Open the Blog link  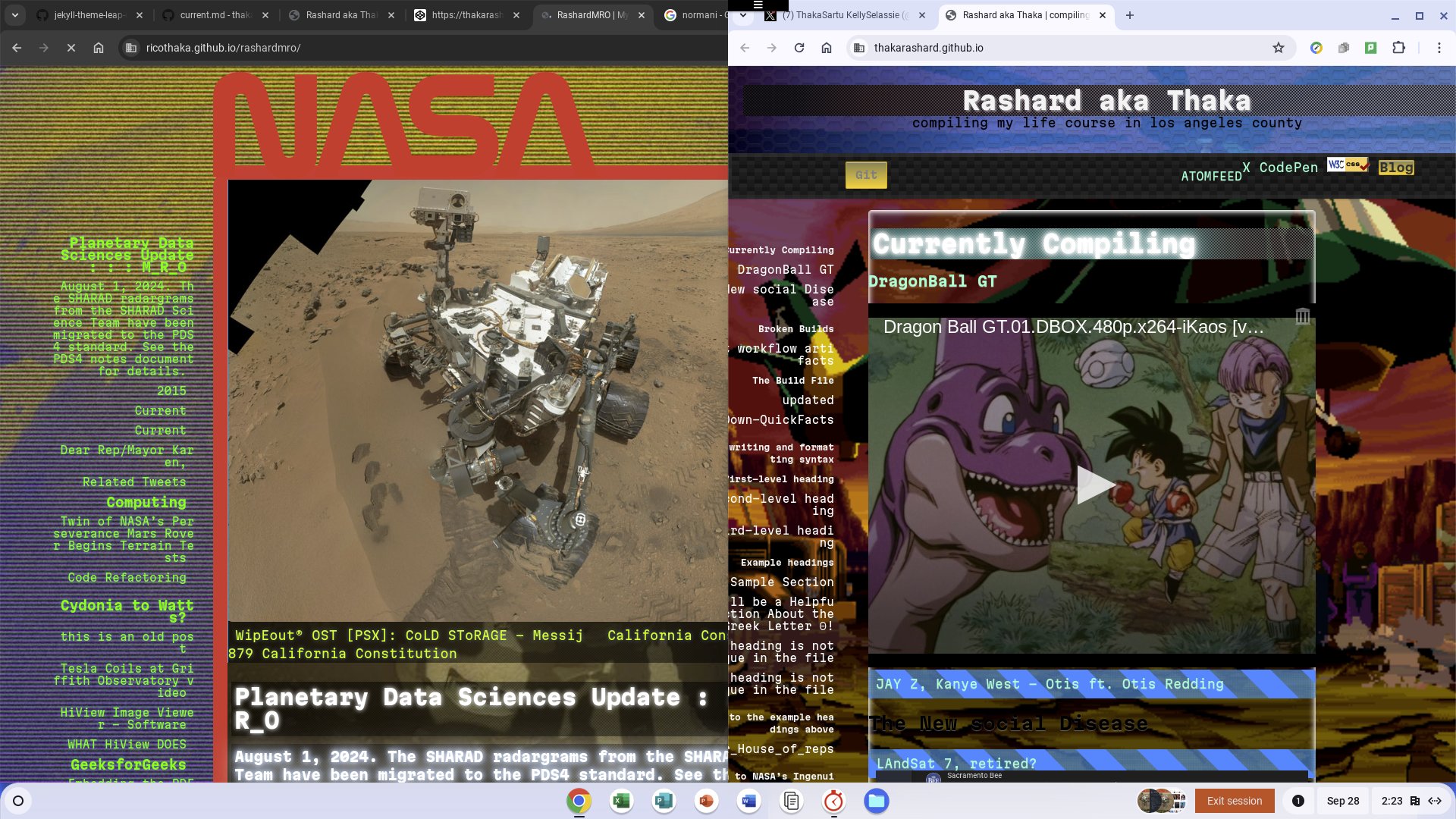click(x=1396, y=168)
